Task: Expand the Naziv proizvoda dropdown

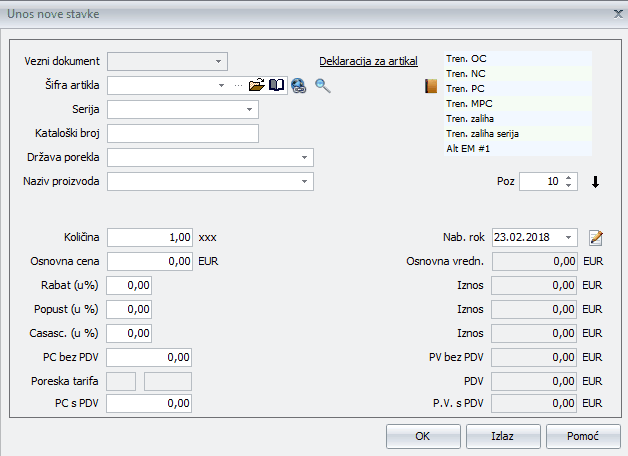Action: 303,182
